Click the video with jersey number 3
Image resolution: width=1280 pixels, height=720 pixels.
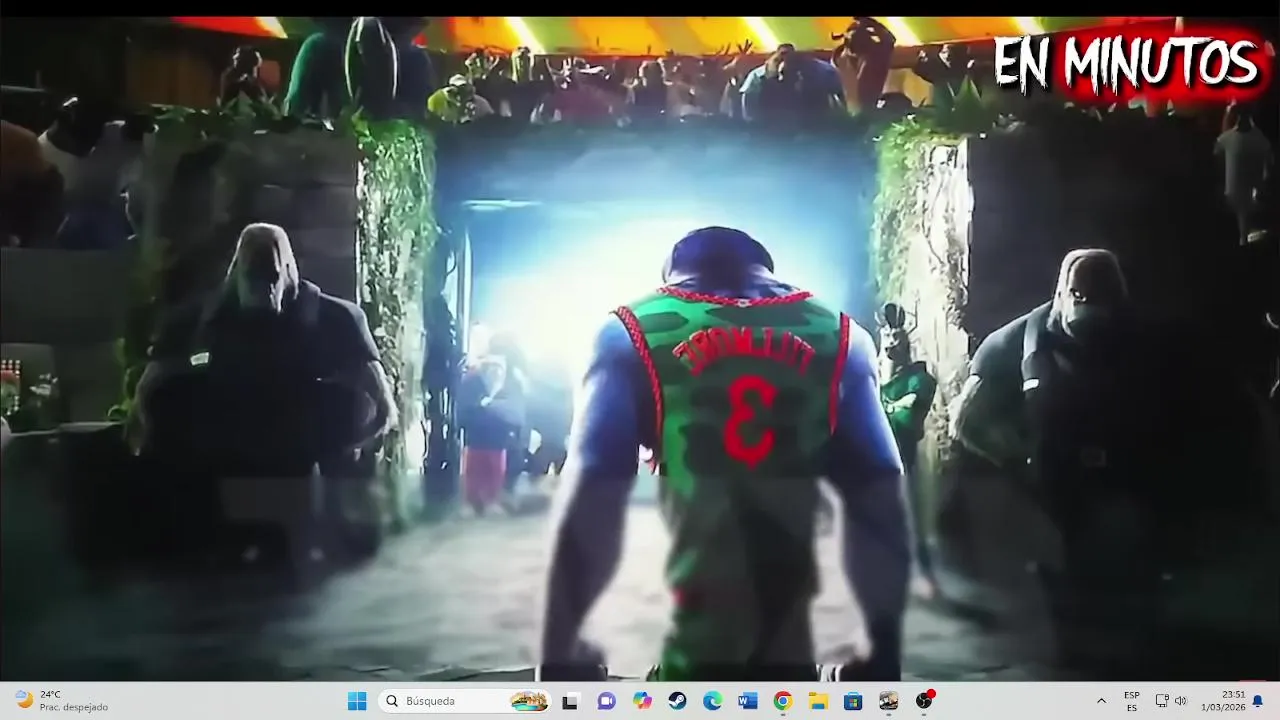pos(640,350)
